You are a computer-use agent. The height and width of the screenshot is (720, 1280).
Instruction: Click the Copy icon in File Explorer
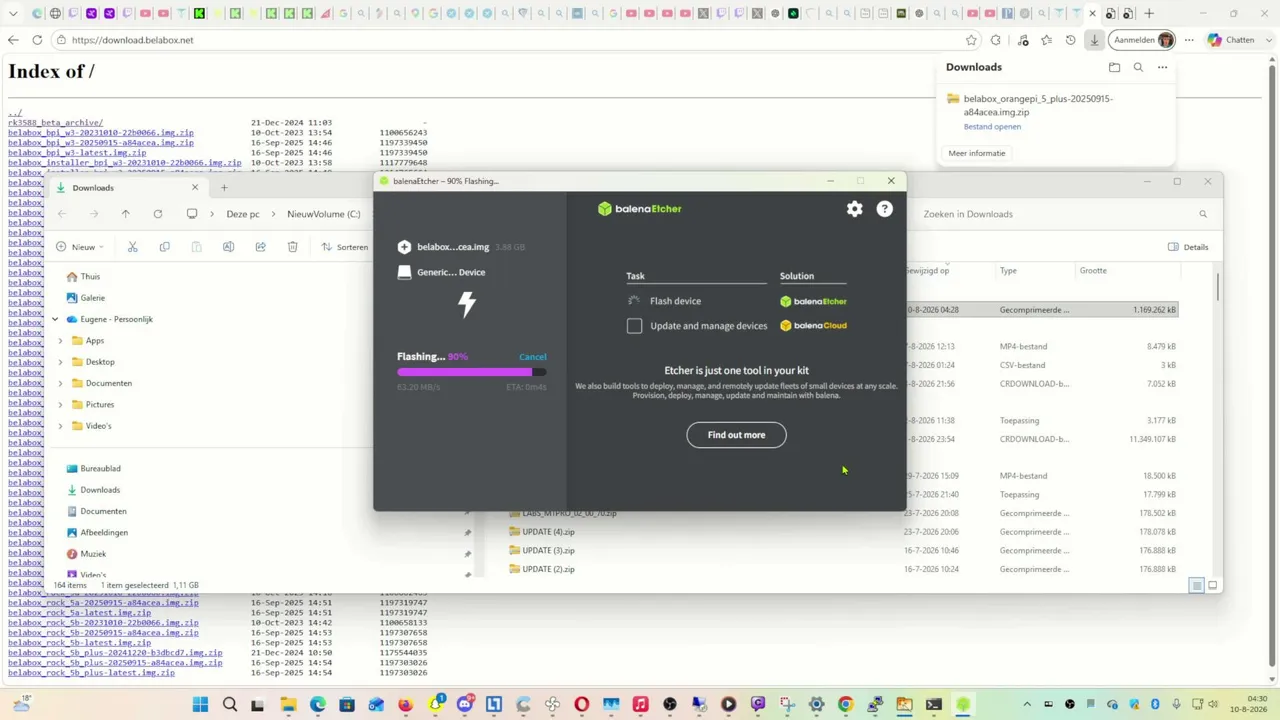coord(164,247)
